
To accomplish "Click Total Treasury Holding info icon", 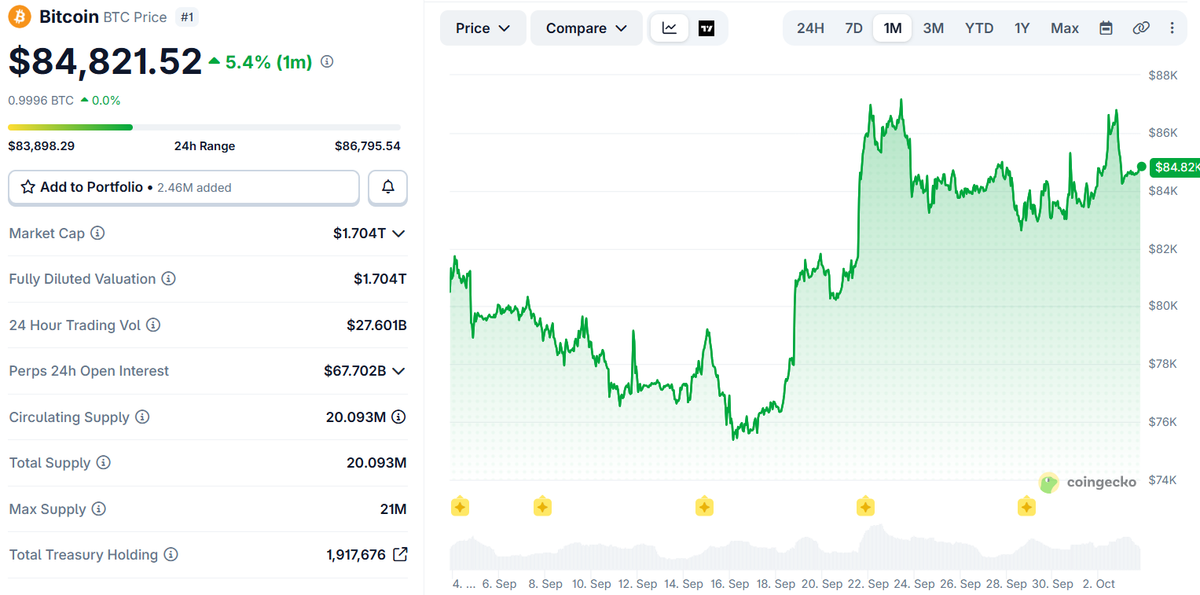I will tap(171, 554).
